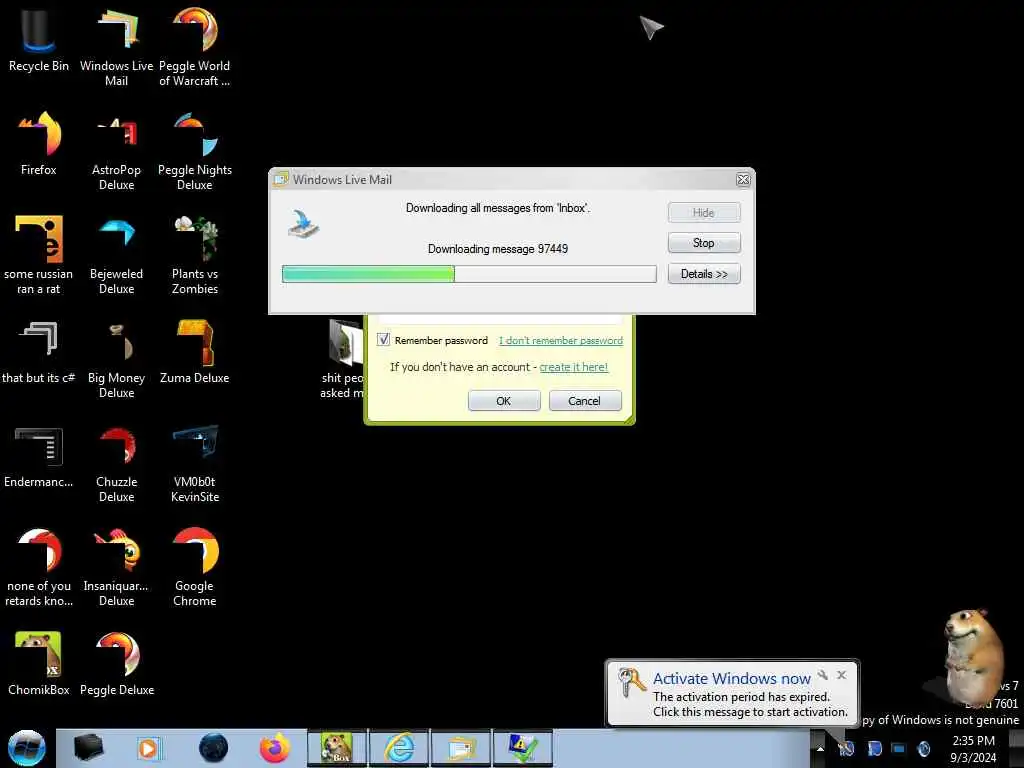Select the Google Chrome desktop shortcut
Image resolution: width=1024 pixels, height=768 pixels.
(x=195, y=566)
